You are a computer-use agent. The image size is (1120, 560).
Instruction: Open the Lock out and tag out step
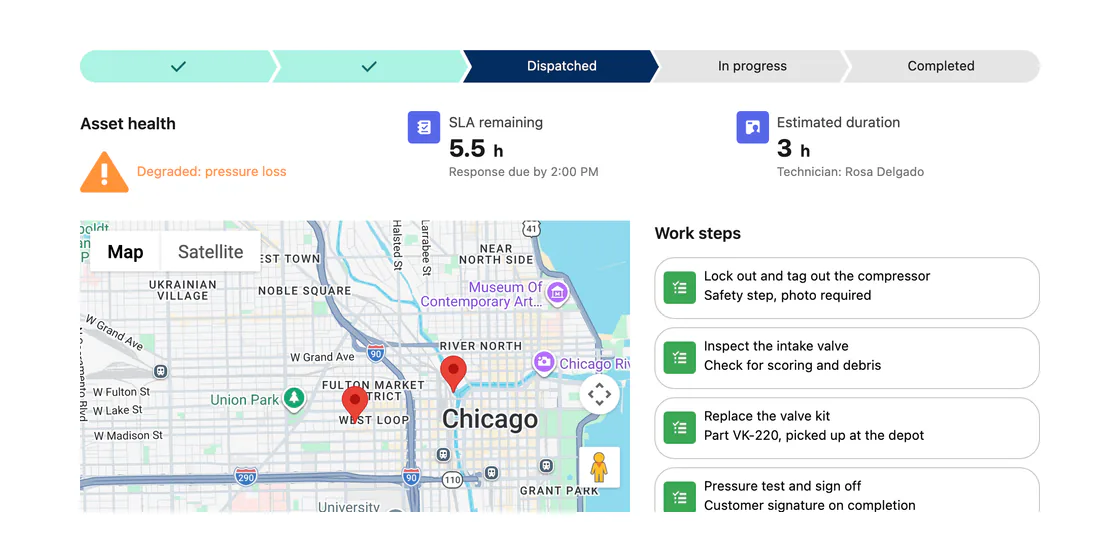pos(846,288)
